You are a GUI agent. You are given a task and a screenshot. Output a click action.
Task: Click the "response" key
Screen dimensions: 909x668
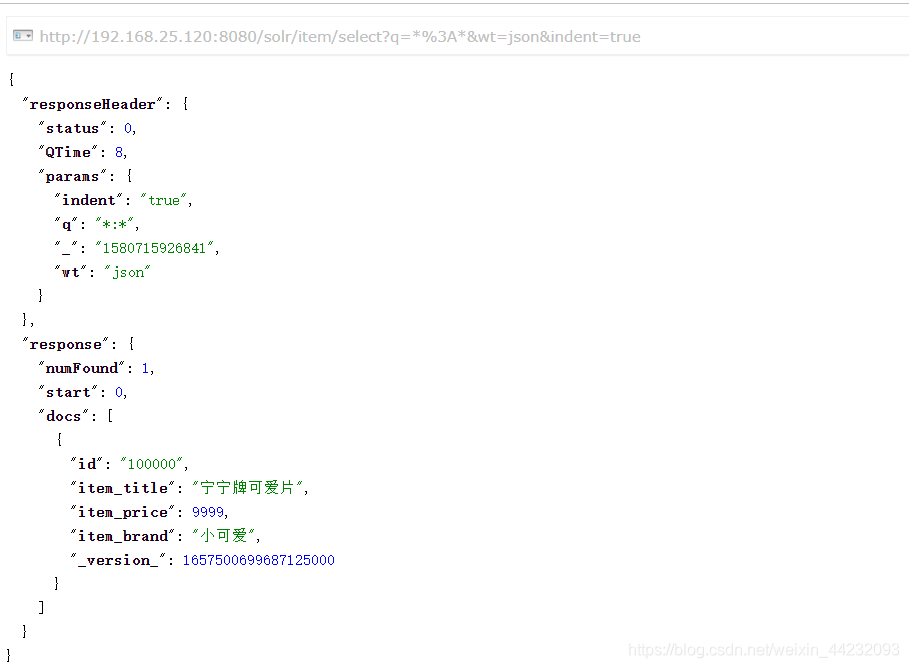66,344
